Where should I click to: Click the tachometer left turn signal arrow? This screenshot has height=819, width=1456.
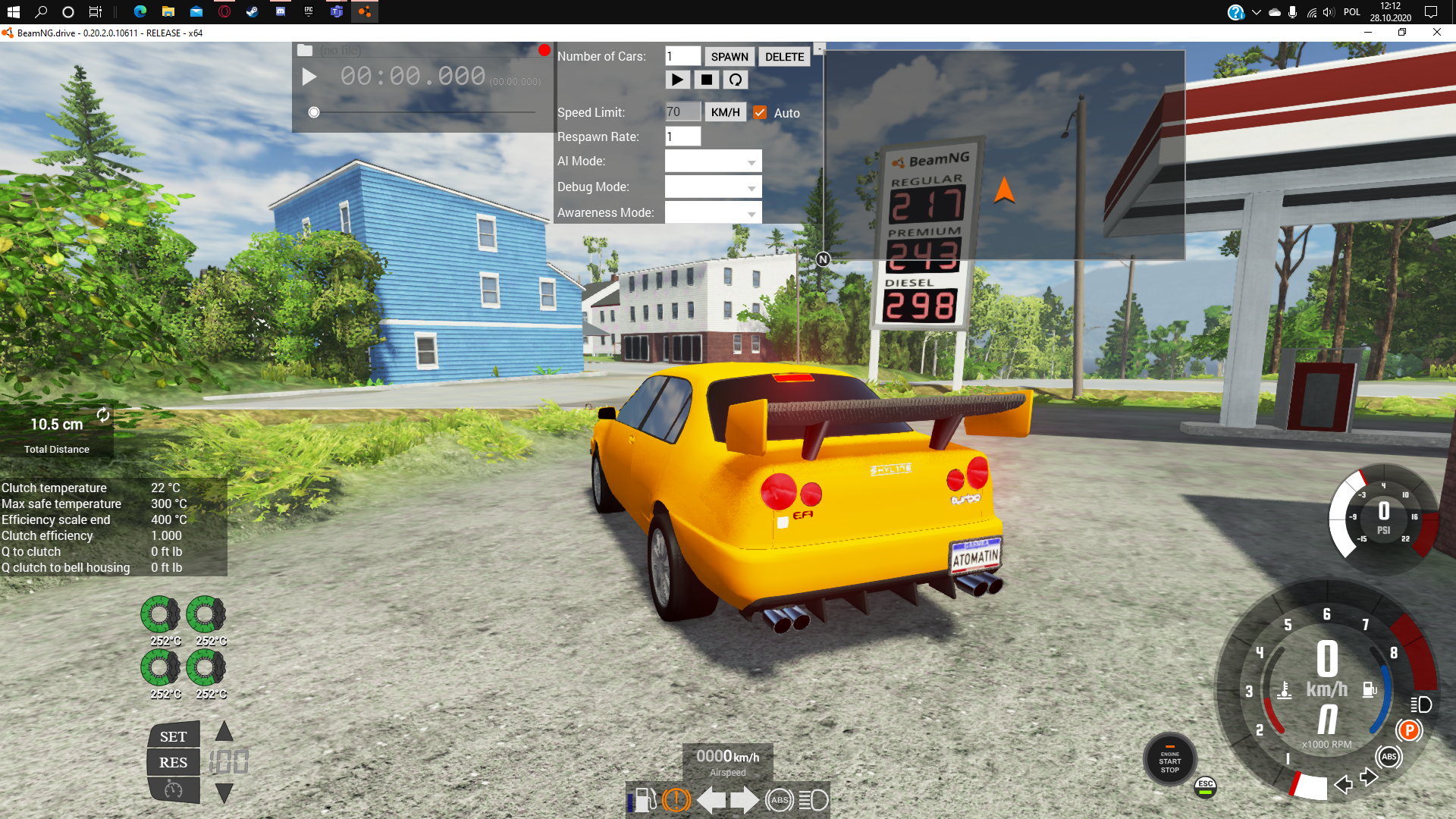pyautogui.click(x=1343, y=784)
